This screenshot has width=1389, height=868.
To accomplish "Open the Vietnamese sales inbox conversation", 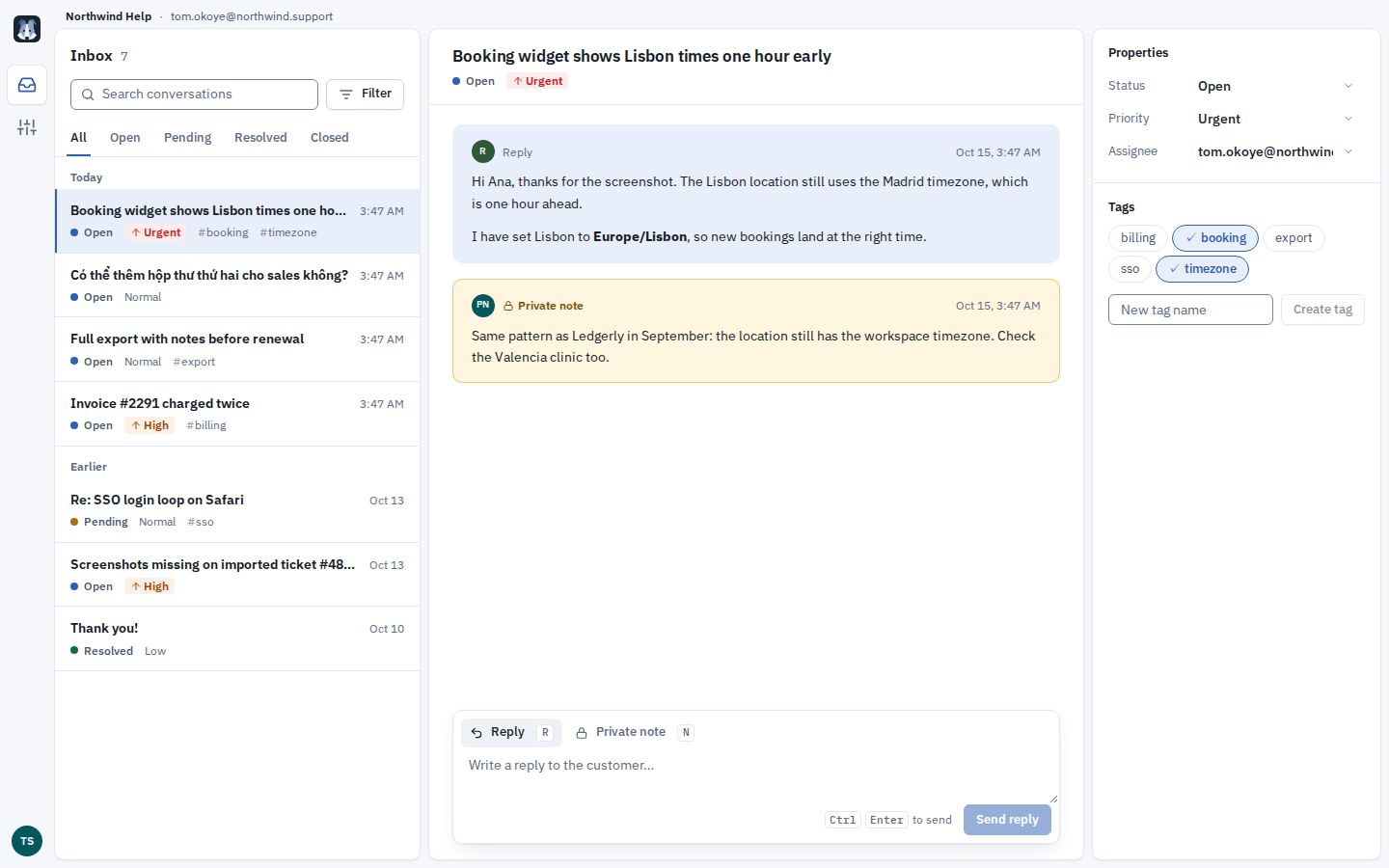I will [237, 285].
